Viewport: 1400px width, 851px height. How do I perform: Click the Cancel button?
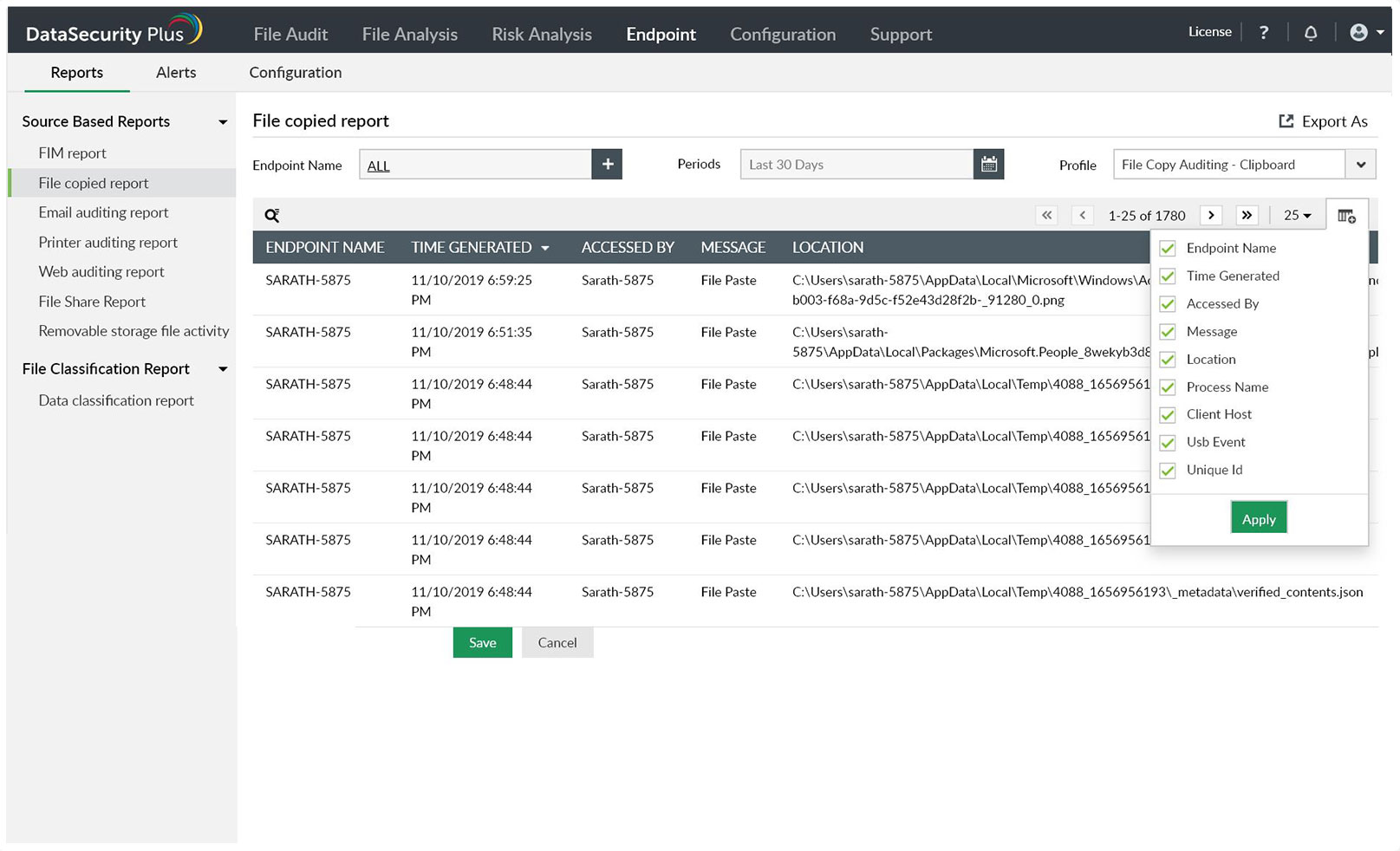(x=557, y=642)
